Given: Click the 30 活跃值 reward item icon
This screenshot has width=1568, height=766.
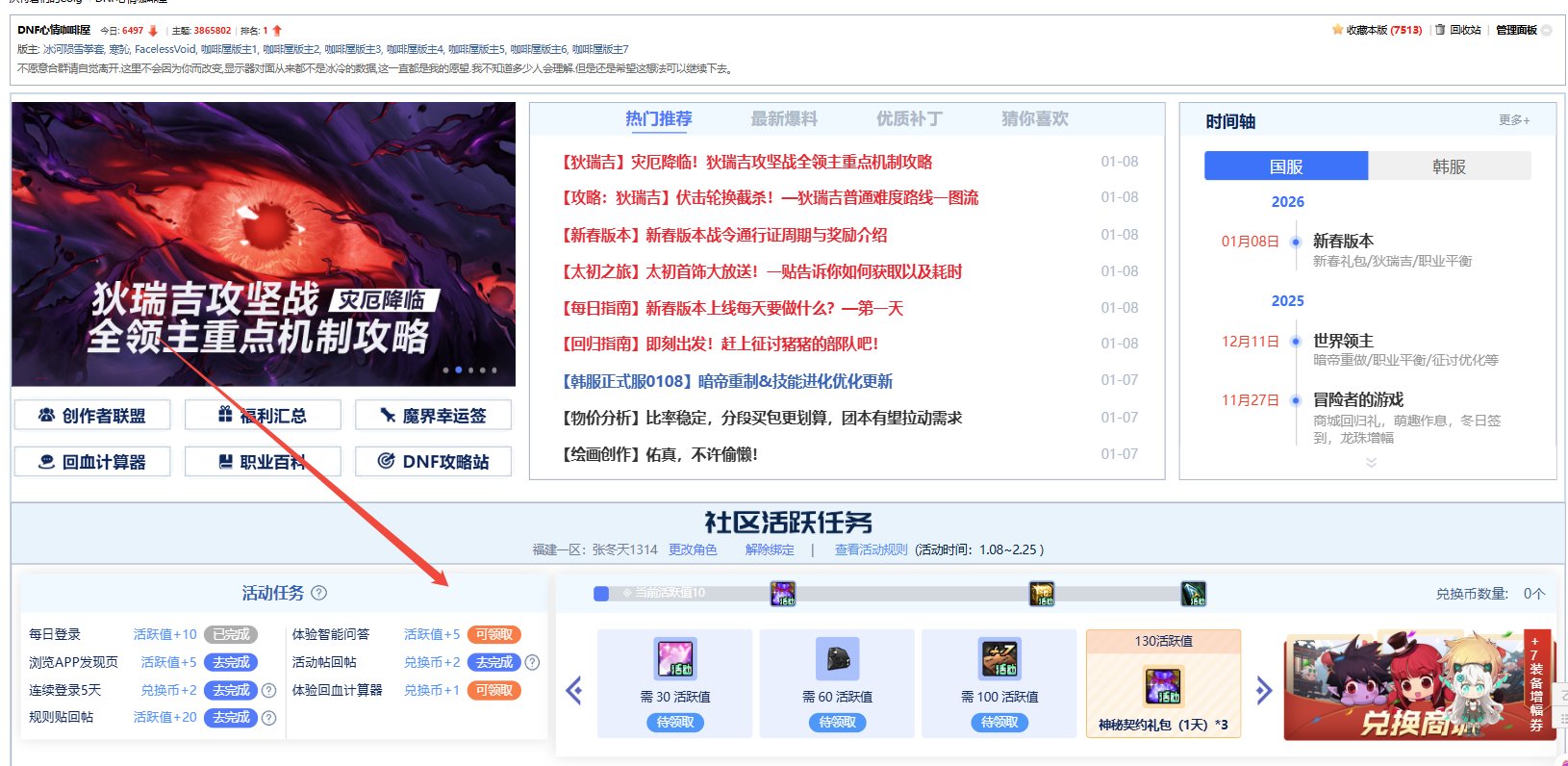Looking at the screenshot, I should (674, 658).
